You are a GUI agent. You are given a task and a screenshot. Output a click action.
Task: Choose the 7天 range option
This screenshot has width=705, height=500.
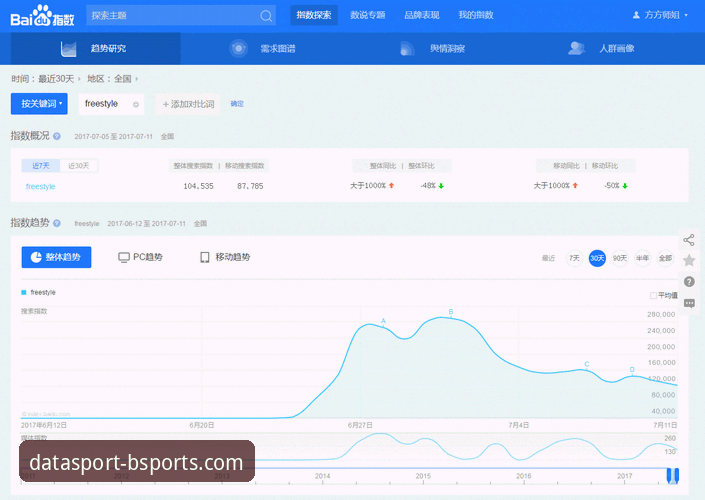[574, 258]
